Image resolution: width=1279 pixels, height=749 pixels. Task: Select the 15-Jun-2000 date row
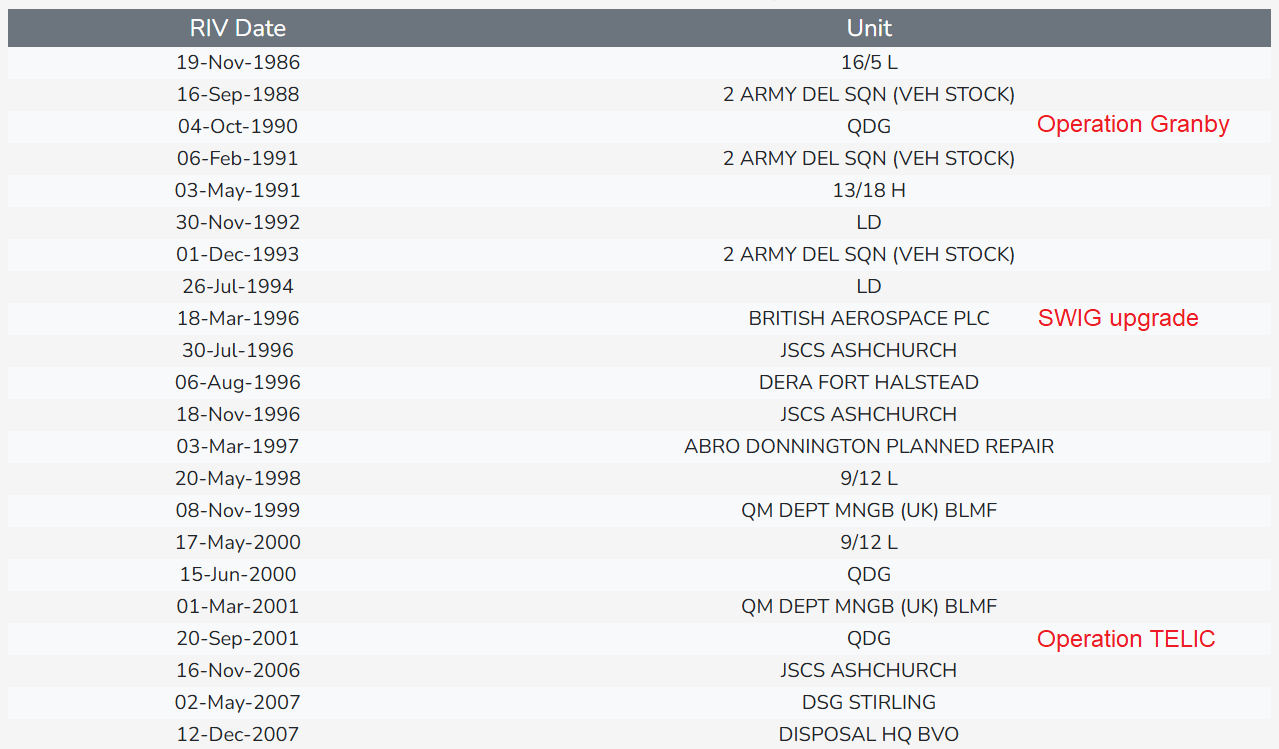pos(238,574)
